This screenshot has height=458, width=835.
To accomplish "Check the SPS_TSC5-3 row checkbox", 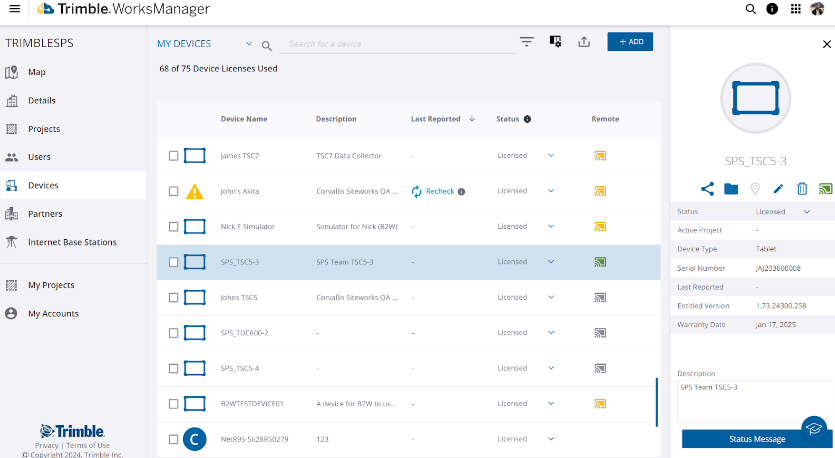I will (174, 262).
